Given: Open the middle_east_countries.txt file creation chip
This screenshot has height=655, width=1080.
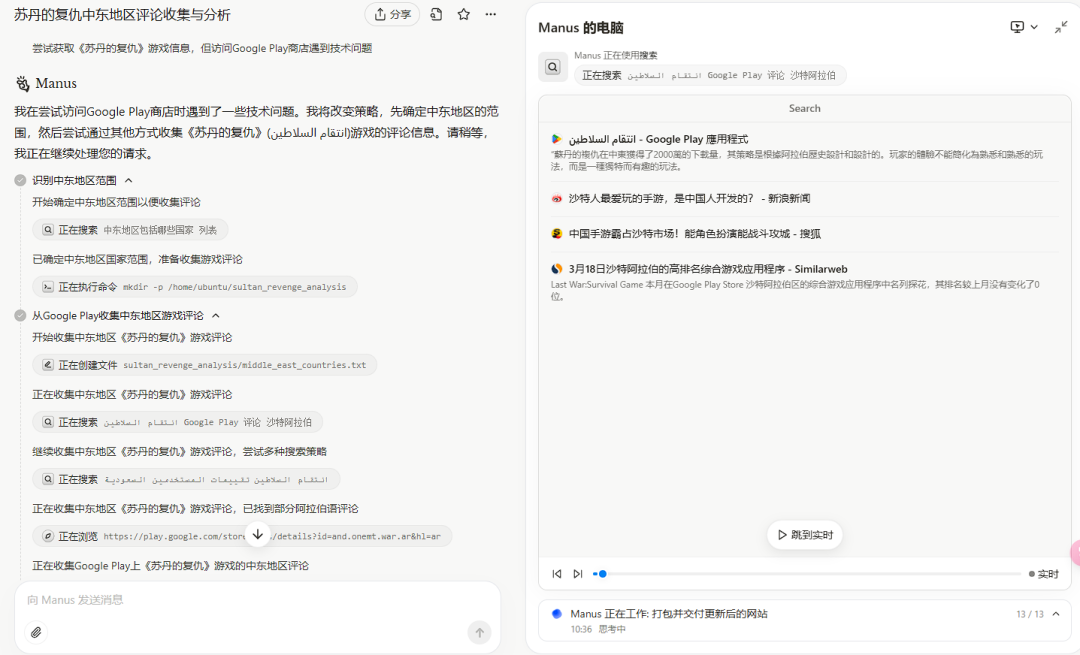Looking at the screenshot, I should click(205, 365).
